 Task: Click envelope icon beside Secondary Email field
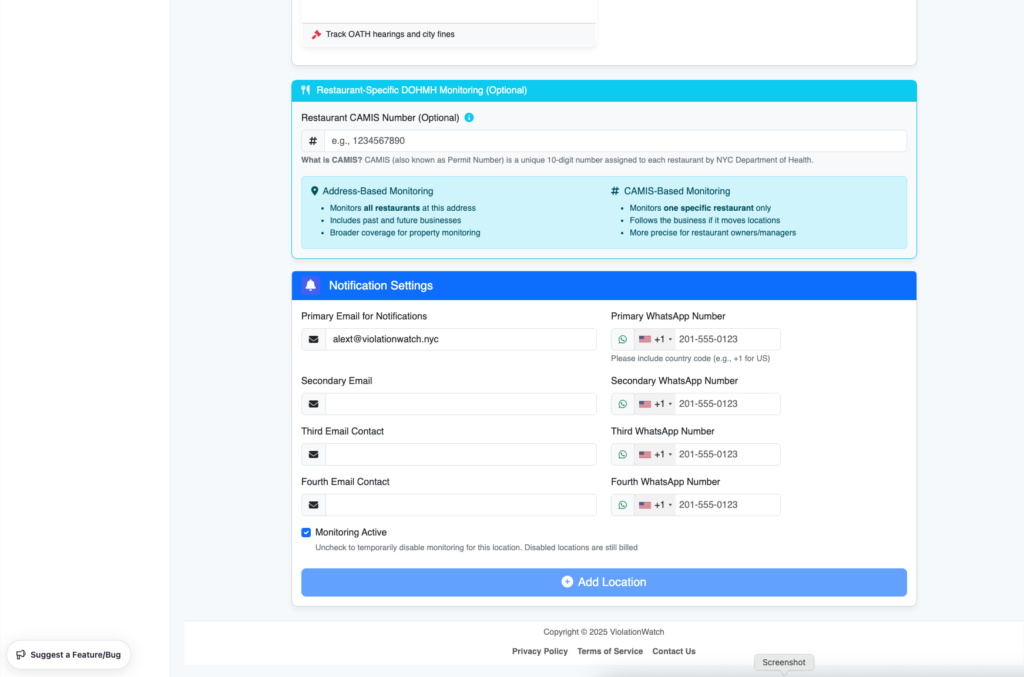tap(313, 404)
